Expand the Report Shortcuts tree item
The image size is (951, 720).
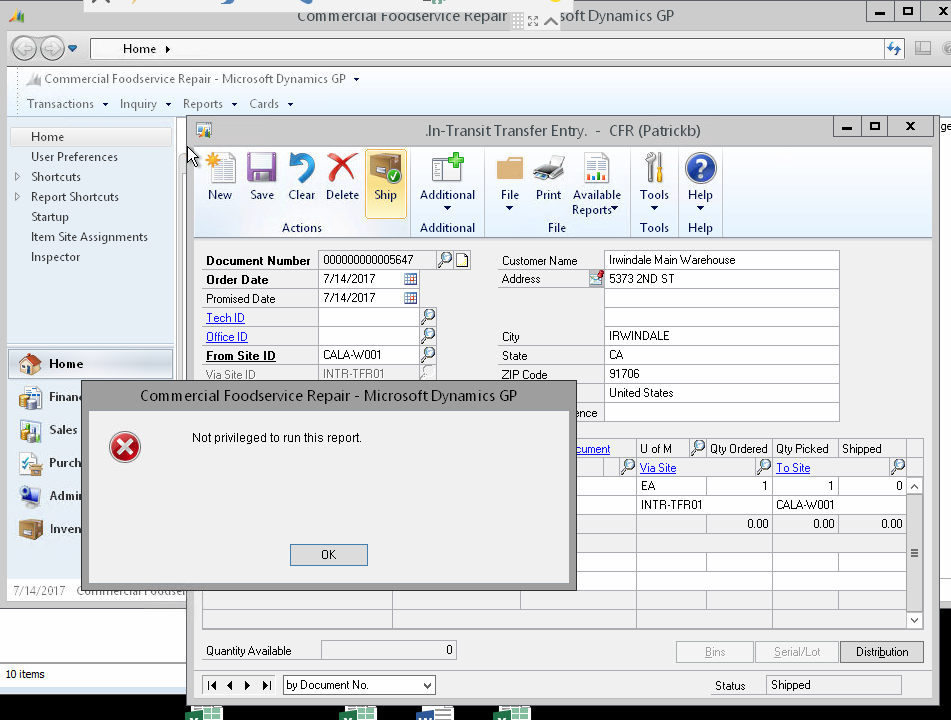click(17, 197)
